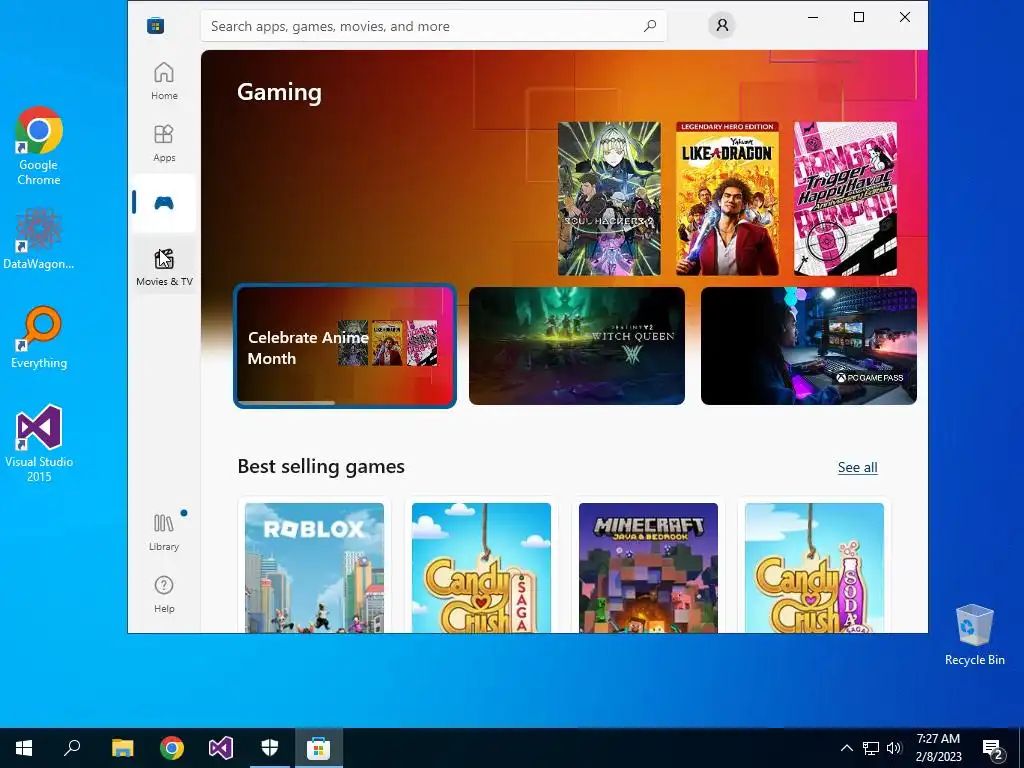Open the Candy Crush Soda Saga tile
The height and width of the screenshot is (768, 1024).
point(814,567)
